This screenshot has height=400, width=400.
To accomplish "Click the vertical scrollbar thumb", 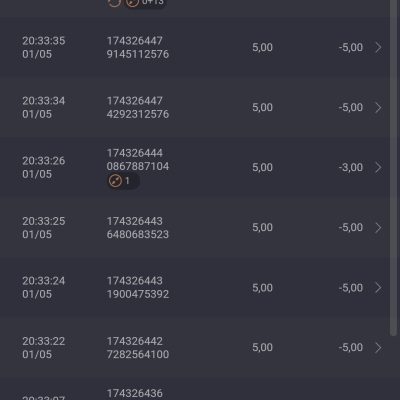I will pos(394,167).
